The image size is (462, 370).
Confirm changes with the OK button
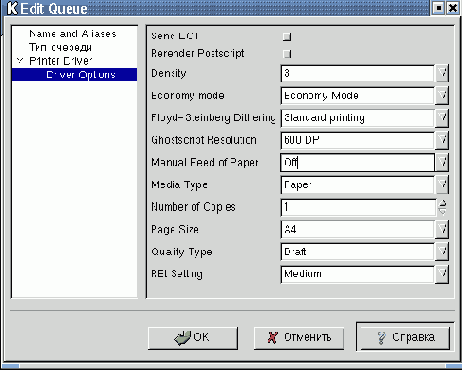click(193, 338)
